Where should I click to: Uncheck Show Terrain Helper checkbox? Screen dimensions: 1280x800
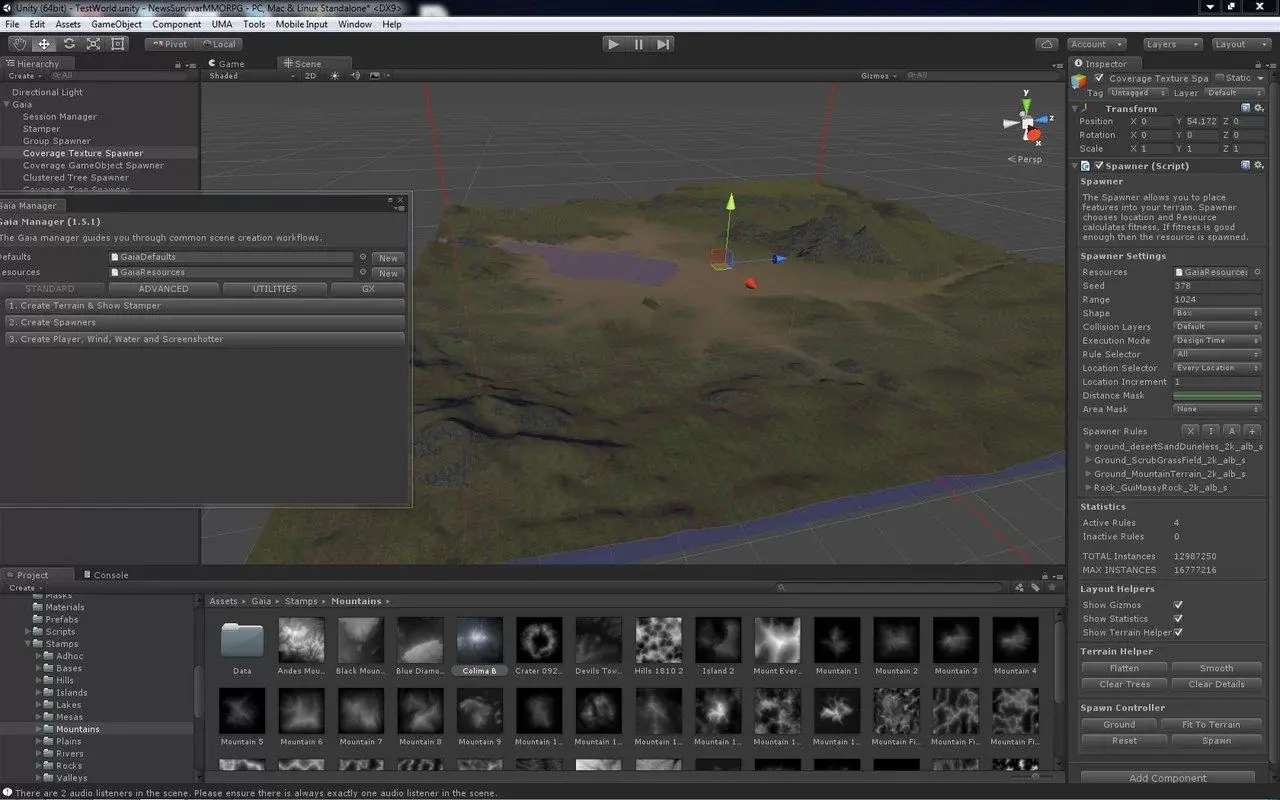click(1178, 632)
